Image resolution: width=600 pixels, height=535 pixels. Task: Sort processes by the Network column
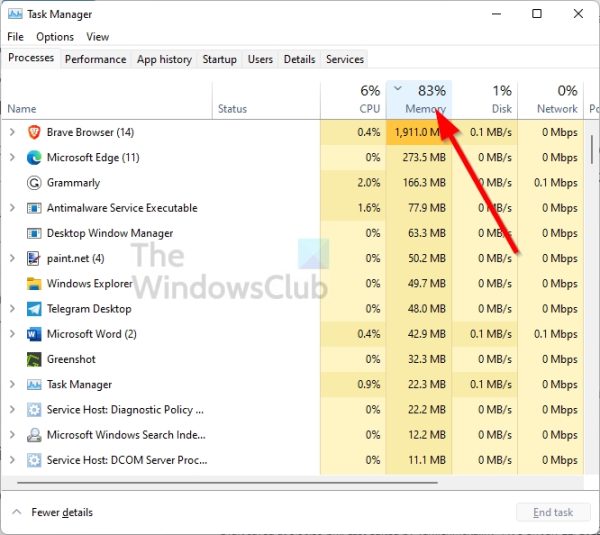(551, 100)
